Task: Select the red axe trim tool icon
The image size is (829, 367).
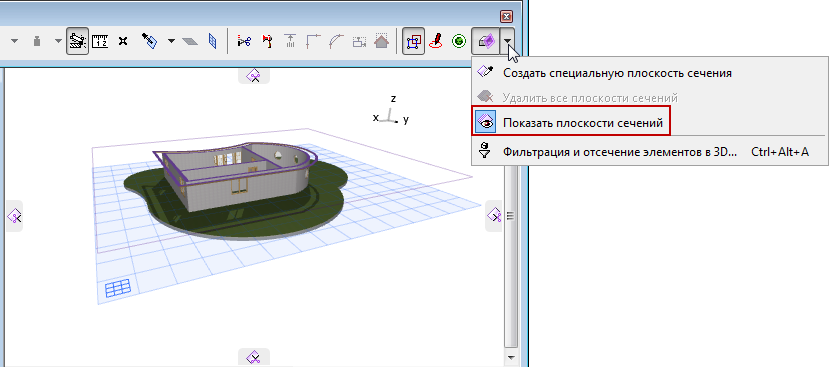Action: click(x=267, y=41)
